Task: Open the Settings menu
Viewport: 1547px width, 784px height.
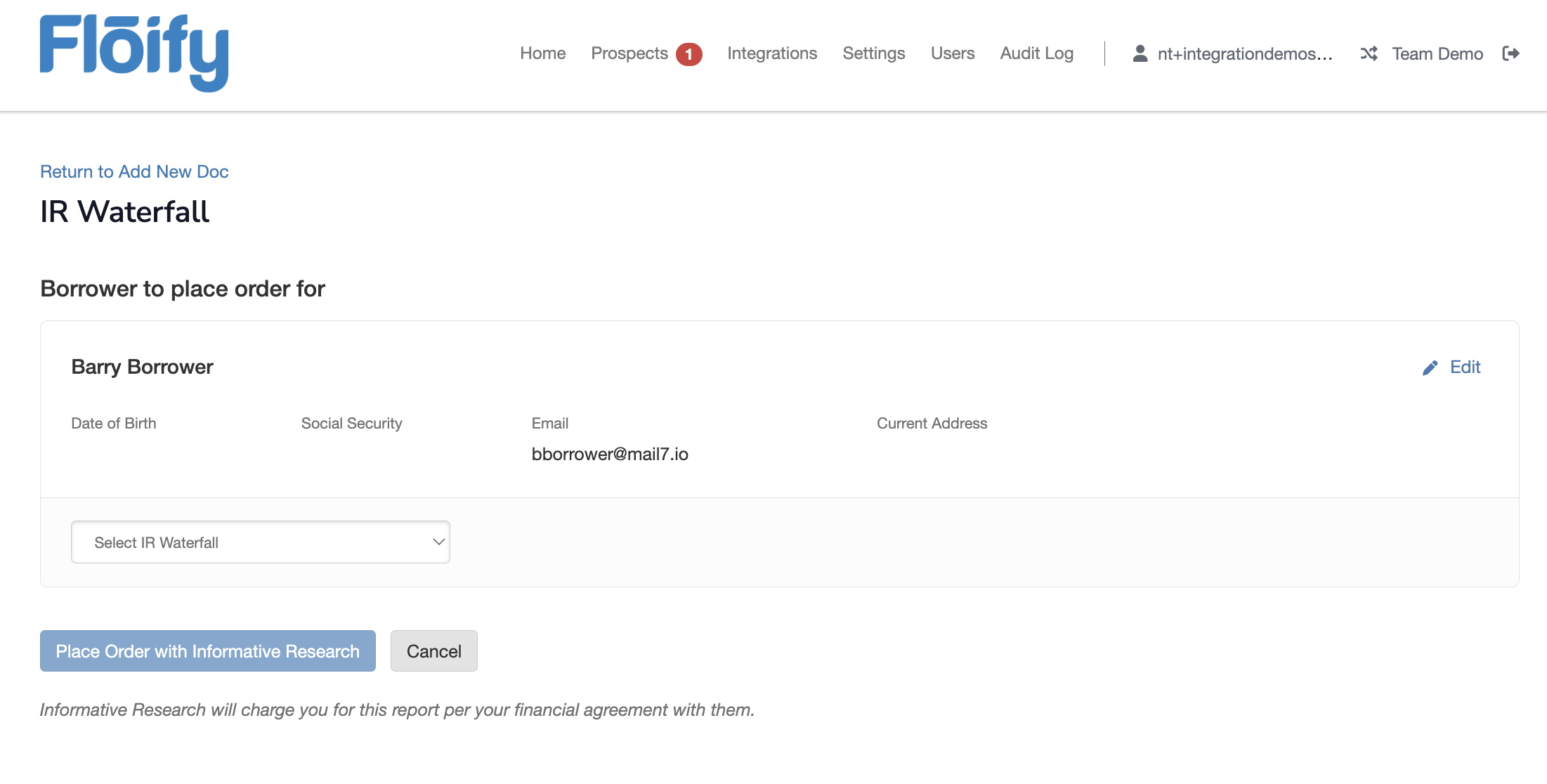Action: click(873, 53)
